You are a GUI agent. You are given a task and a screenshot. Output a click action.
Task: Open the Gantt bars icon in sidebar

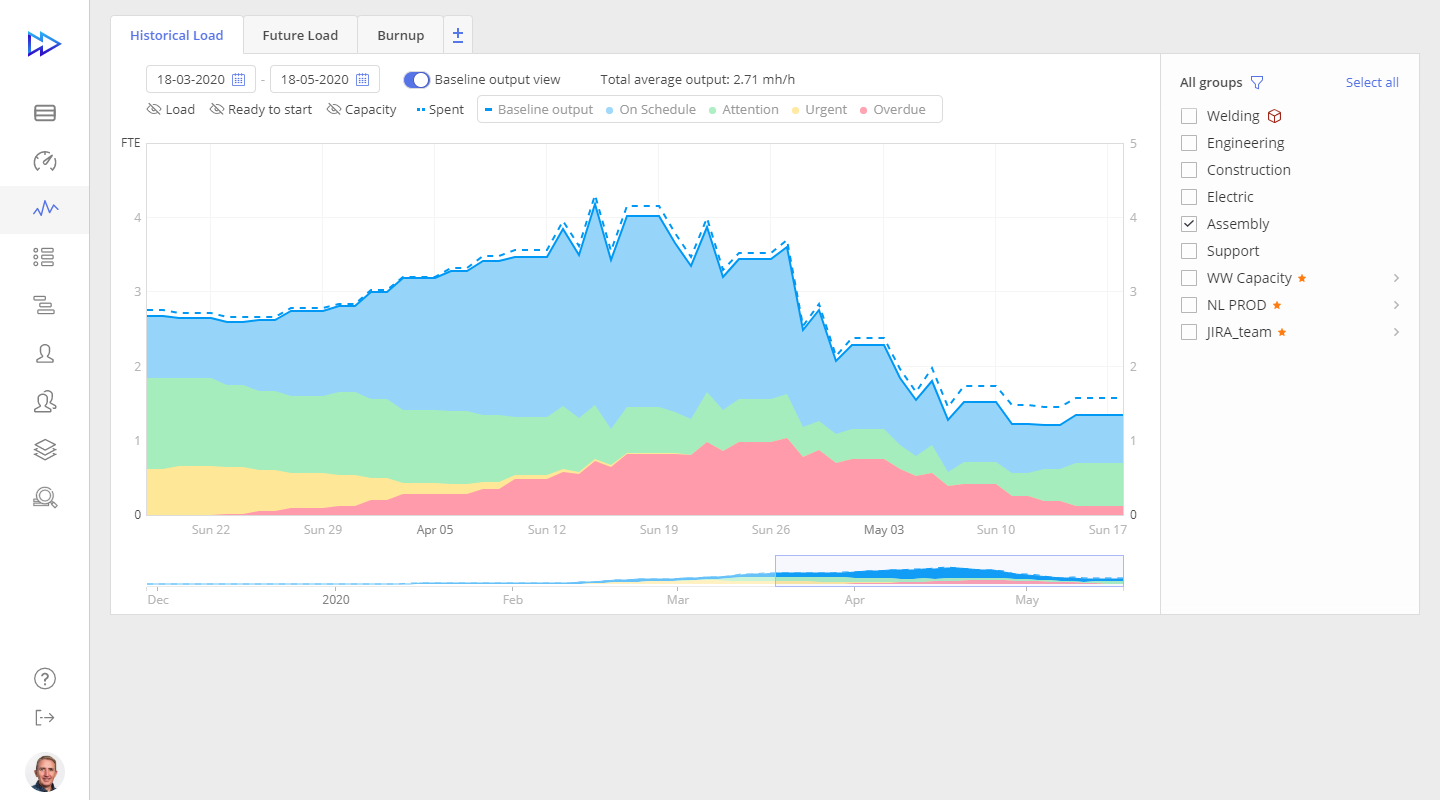pos(45,305)
